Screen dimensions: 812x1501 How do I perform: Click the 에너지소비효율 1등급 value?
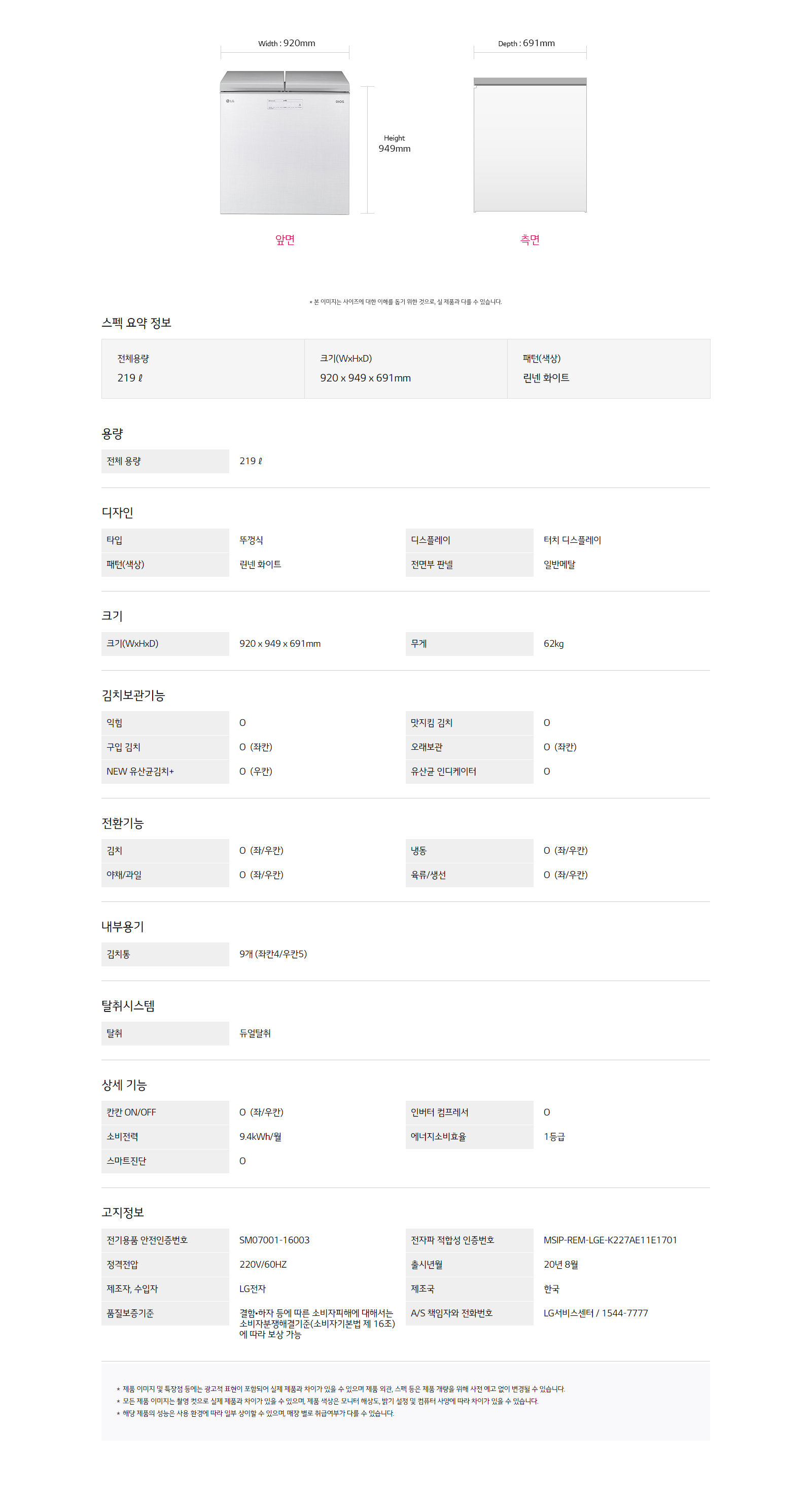tap(554, 1136)
